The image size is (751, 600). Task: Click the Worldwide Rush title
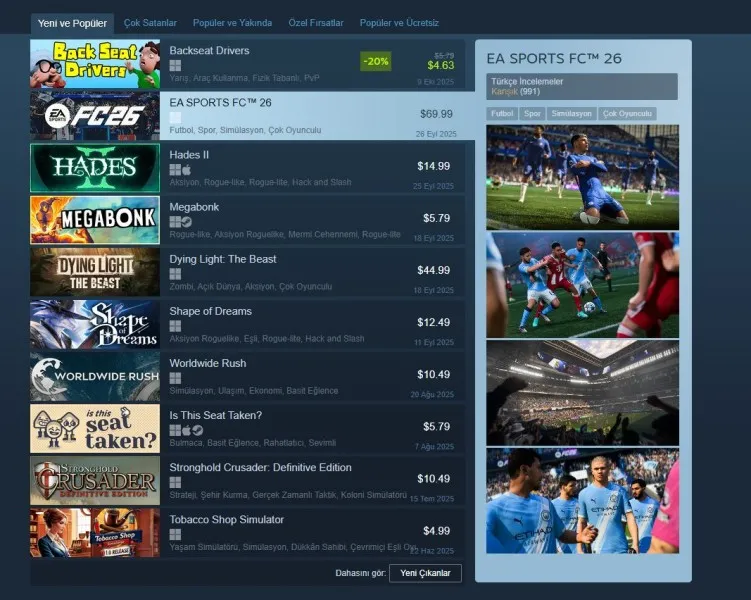208,363
